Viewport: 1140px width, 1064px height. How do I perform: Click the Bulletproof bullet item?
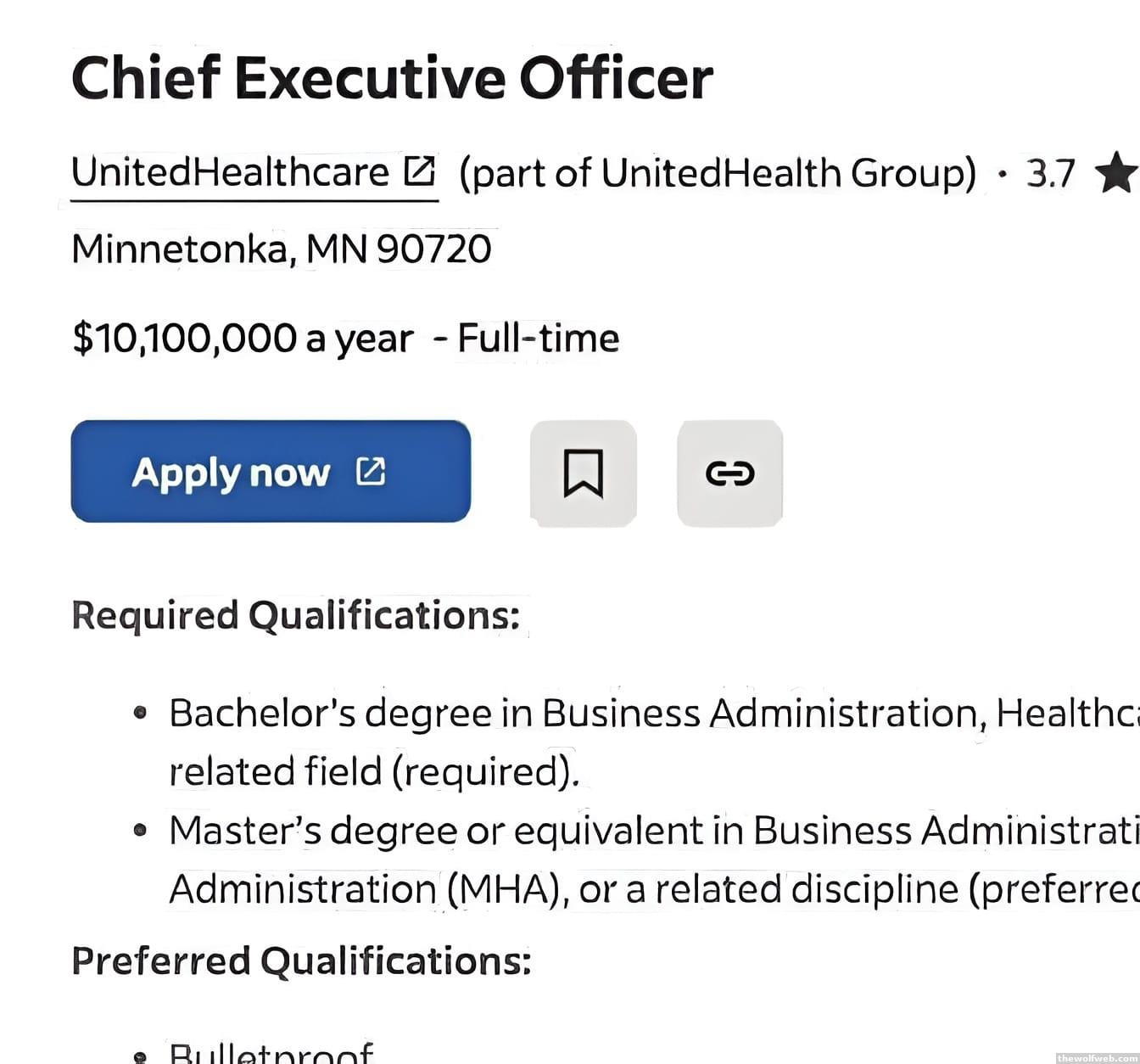click(271, 1053)
